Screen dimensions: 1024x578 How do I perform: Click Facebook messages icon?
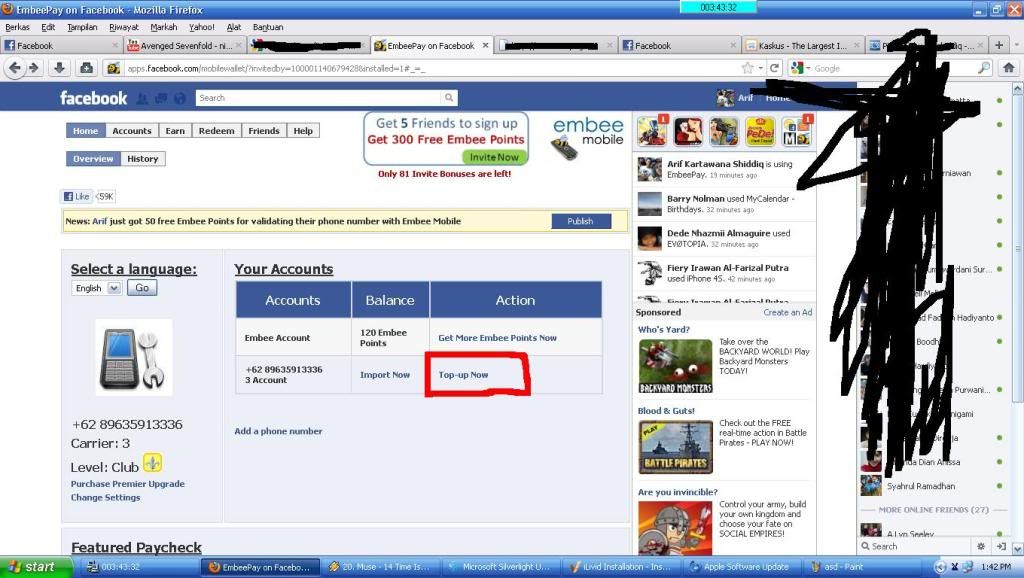(x=161, y=99)
